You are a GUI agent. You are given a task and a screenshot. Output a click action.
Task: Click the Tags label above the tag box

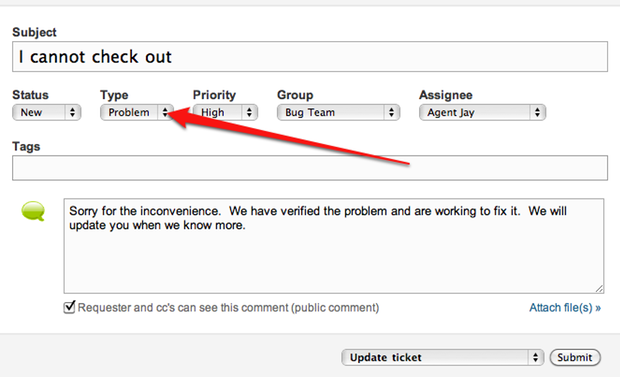(26, 146)
